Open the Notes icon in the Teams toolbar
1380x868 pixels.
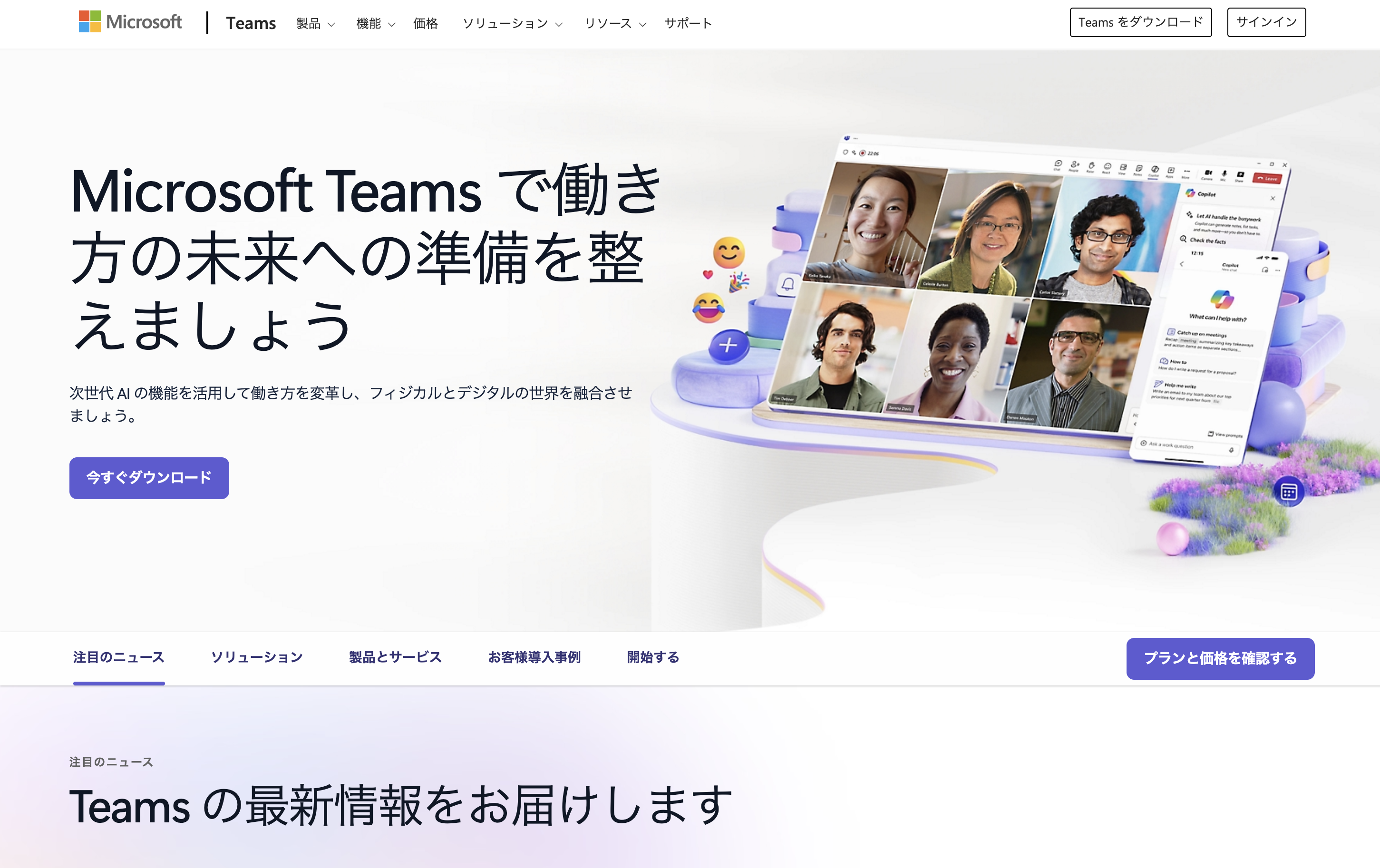(x=1139, y=169)
